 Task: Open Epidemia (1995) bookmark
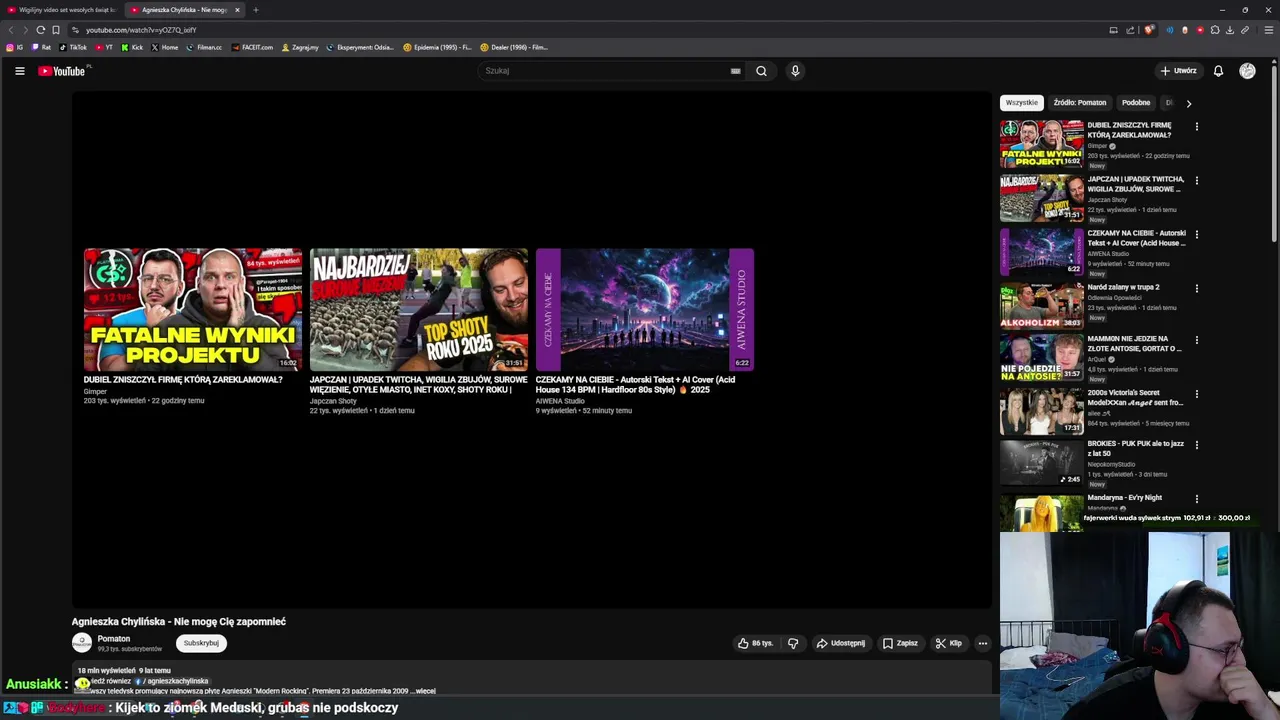(437, 47)
